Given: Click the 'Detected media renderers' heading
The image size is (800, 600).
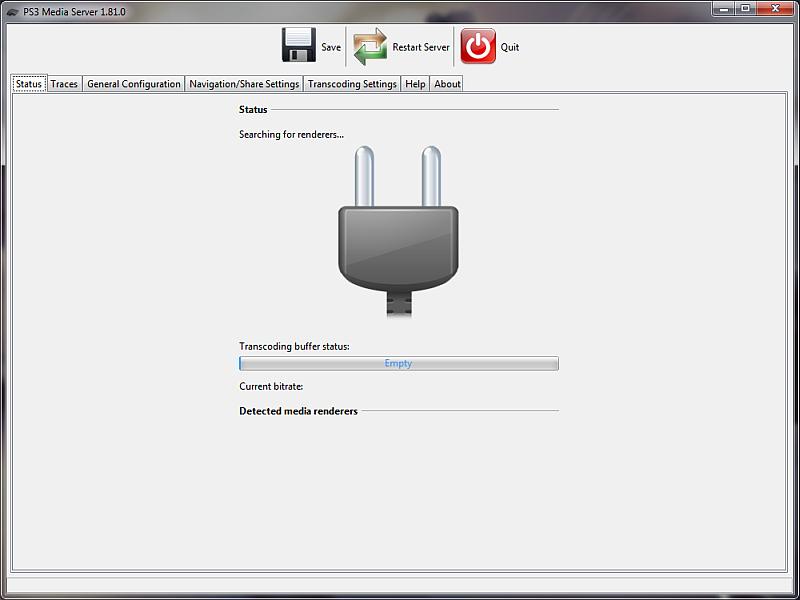Looking at the screenshot, I should click(298, 411).
